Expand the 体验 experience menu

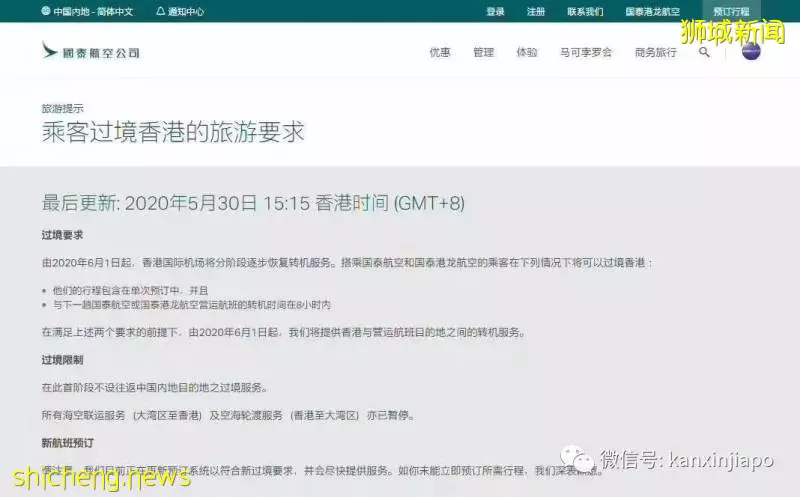[x=527, y=52]
